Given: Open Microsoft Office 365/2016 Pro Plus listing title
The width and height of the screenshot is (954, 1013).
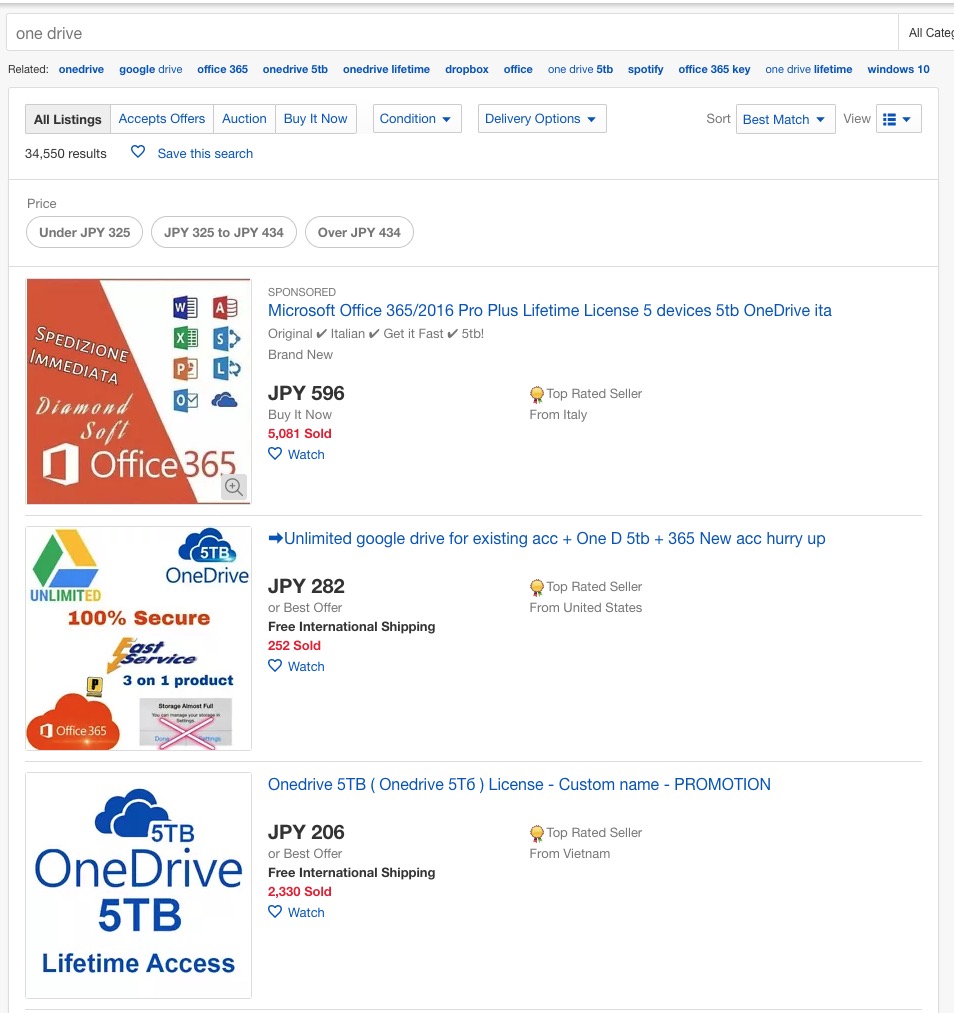Looking at the screenshot, I should click(550, 311).
